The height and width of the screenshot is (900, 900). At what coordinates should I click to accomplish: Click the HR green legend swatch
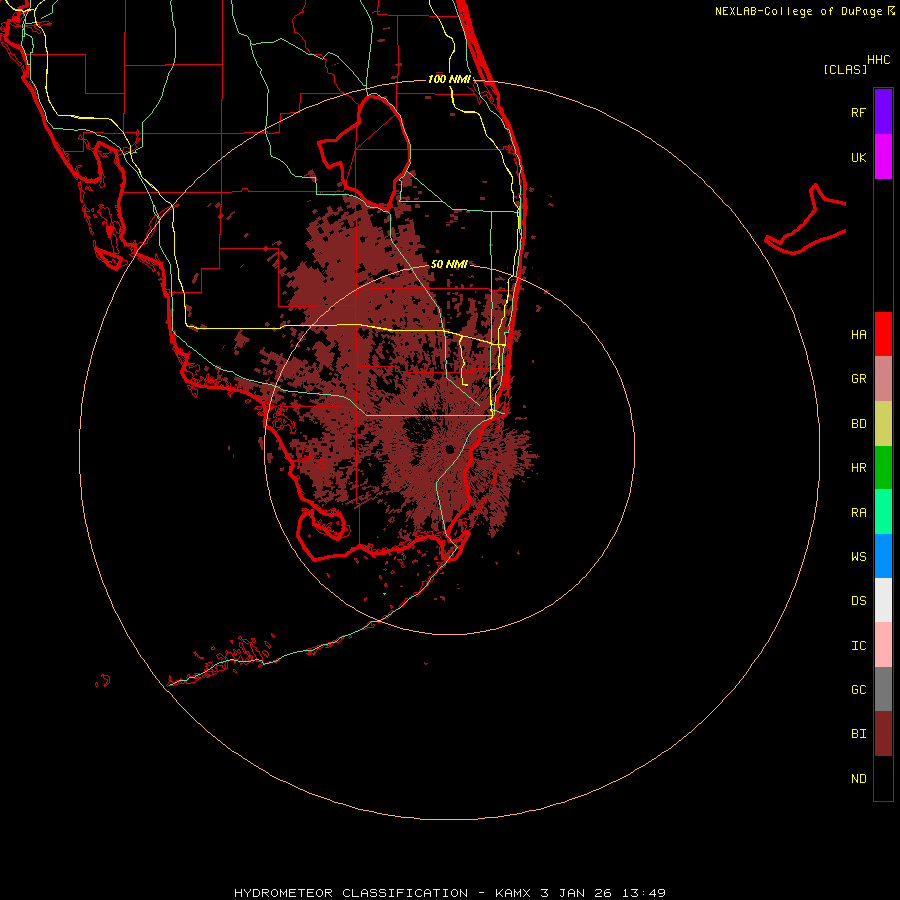[x=883, y=468]
